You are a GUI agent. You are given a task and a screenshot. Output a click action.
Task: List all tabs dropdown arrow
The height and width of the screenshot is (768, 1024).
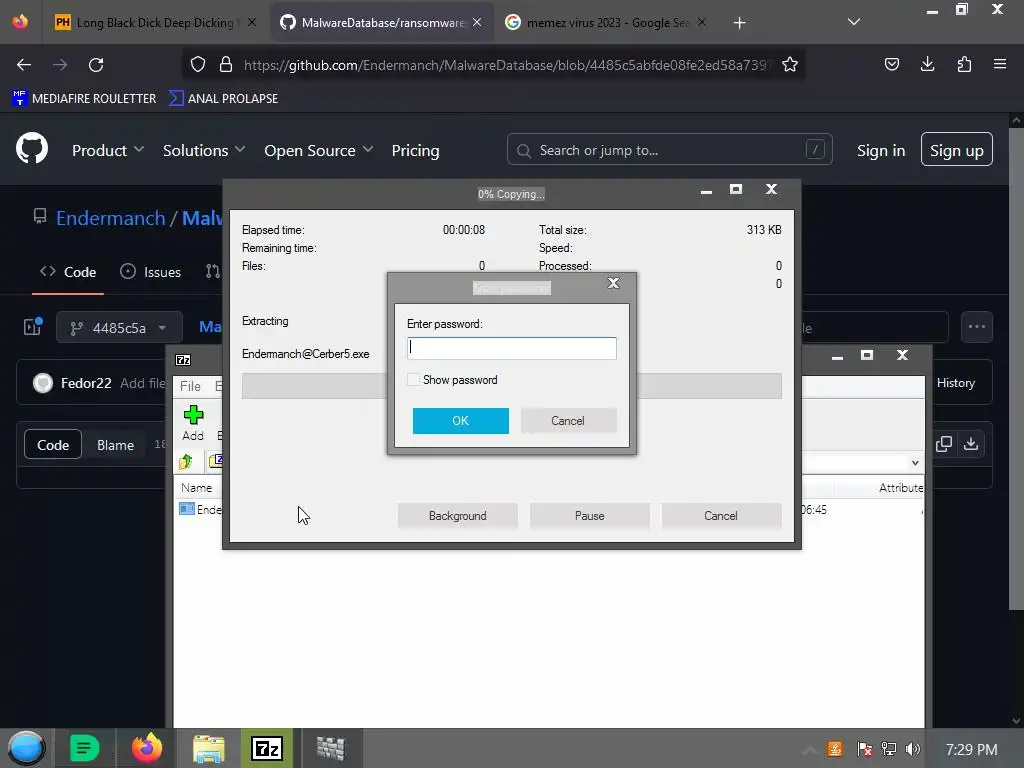coord(854,22)
